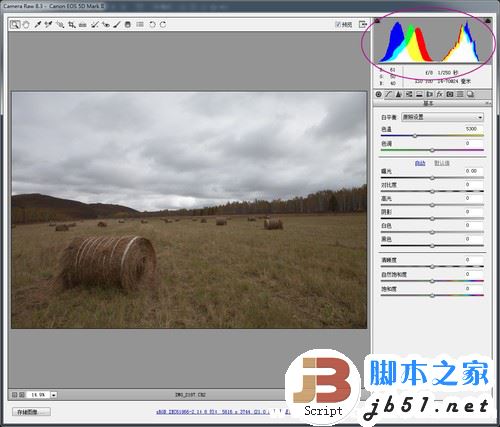The image size is (500, 427).
Task: Click the Contrast (对比度) slider handle
Action: (x=432, y=192)
